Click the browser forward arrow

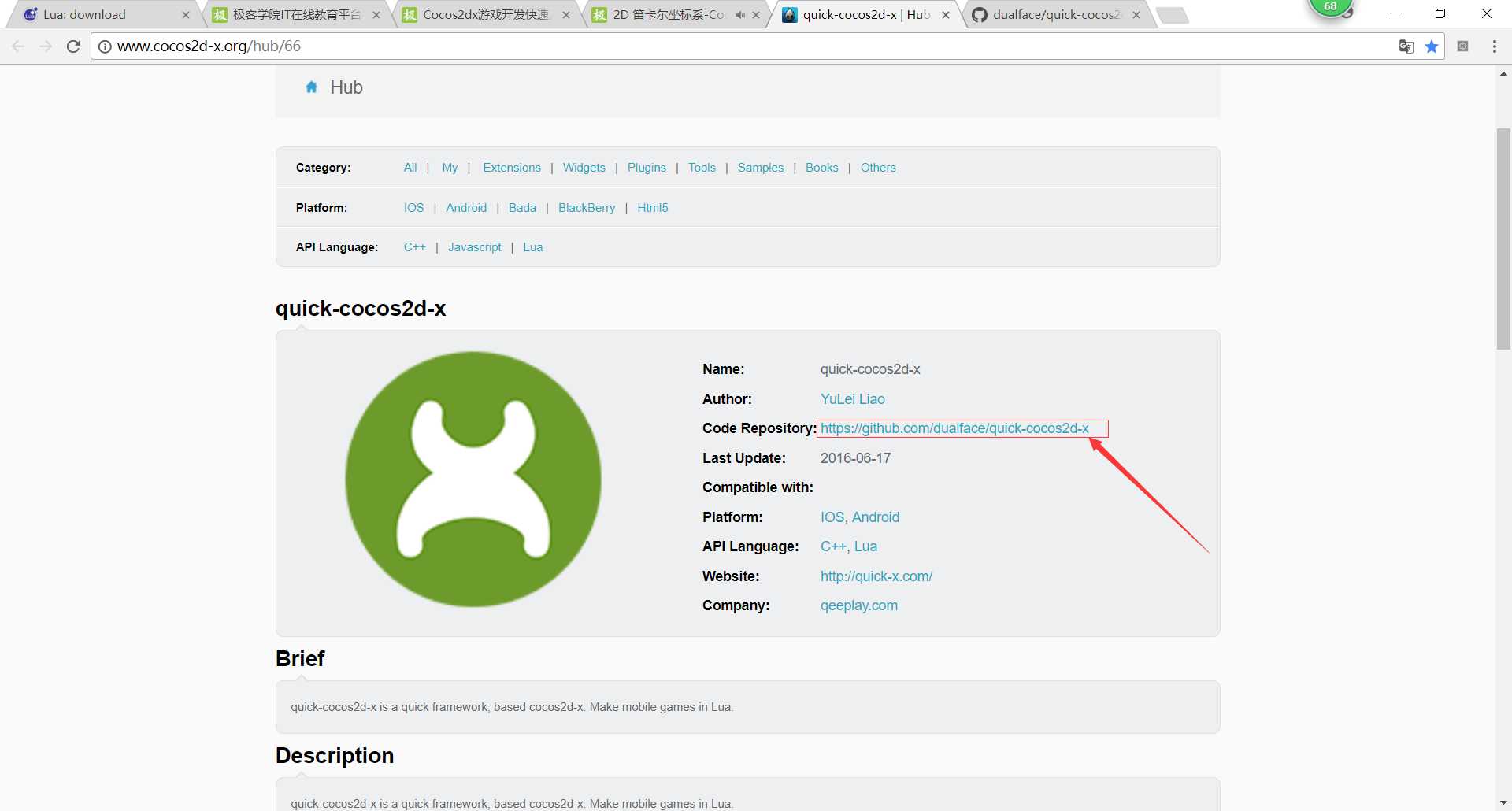click(46, 46)
